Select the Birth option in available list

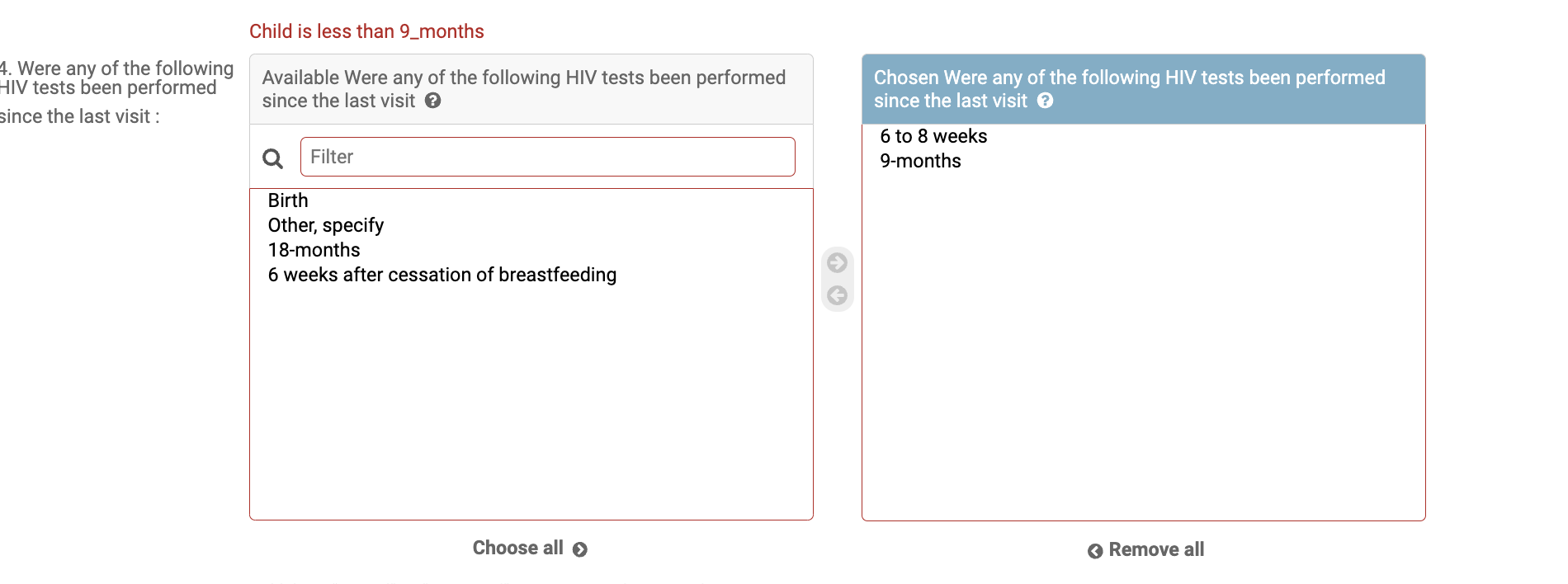click(531, 200)
